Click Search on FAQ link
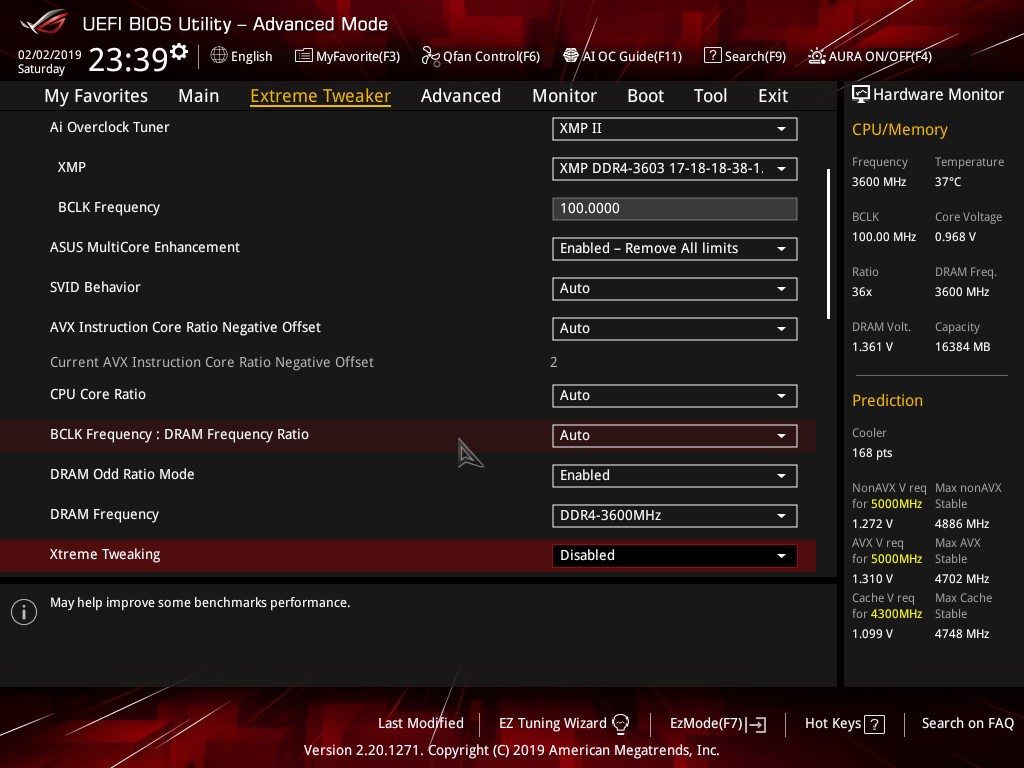The height and width of the screenshot is (768, 1024). (967, 723)
